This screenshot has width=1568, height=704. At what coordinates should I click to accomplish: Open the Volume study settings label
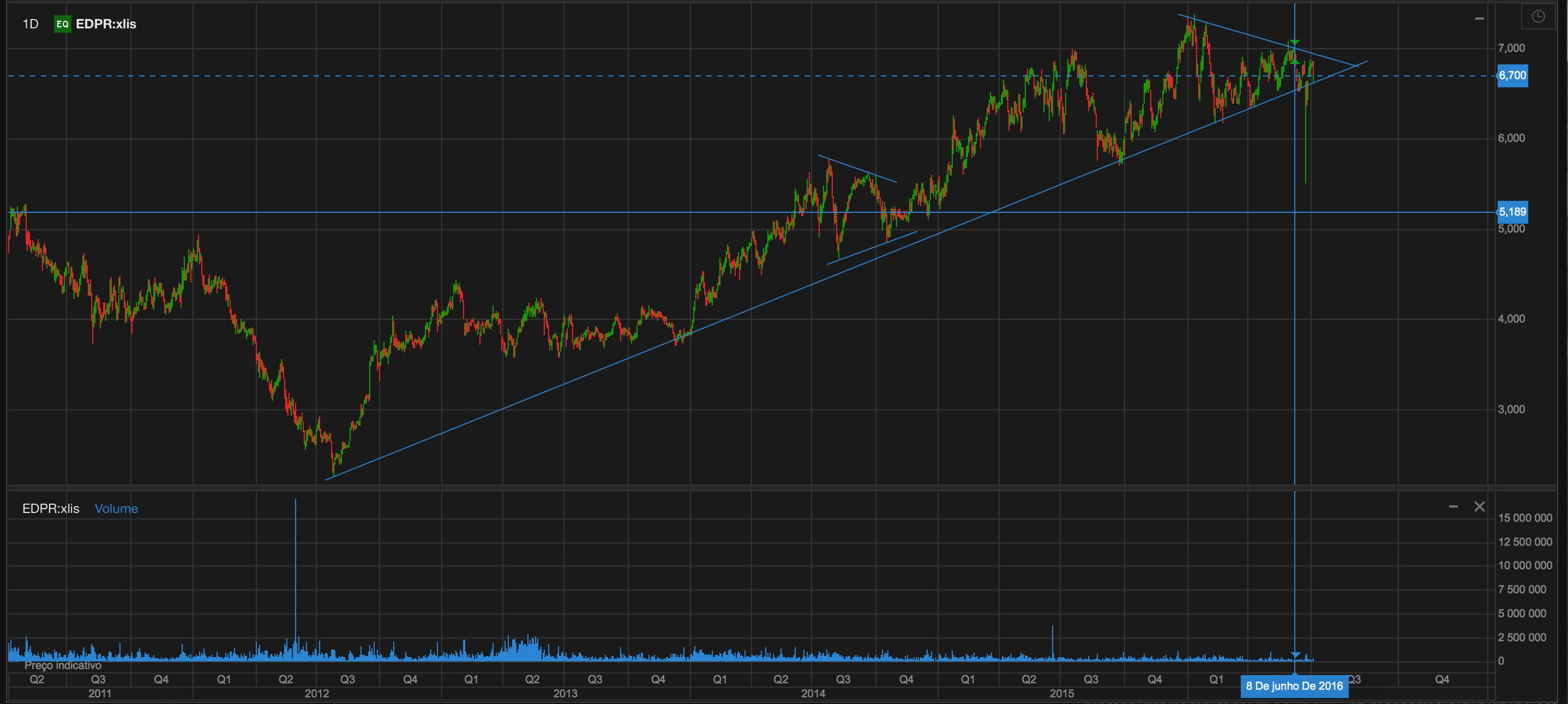tap(116, 509)
